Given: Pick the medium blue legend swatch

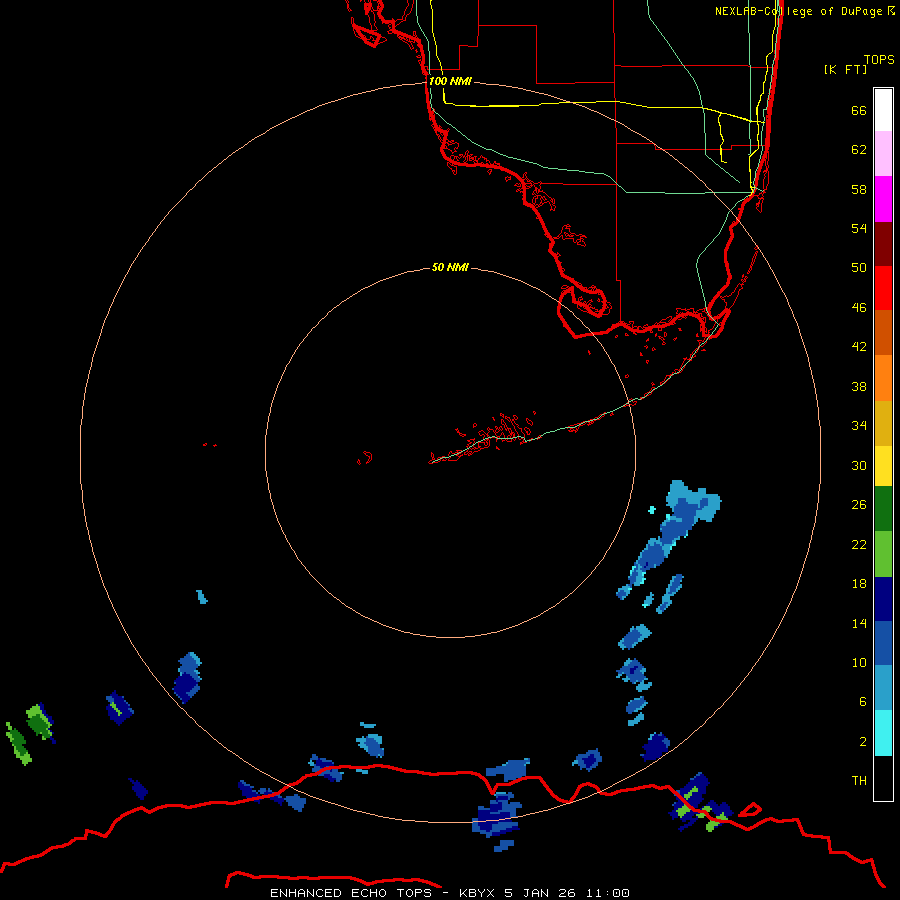Looking at the screenshot, I should tap(883, 643).
